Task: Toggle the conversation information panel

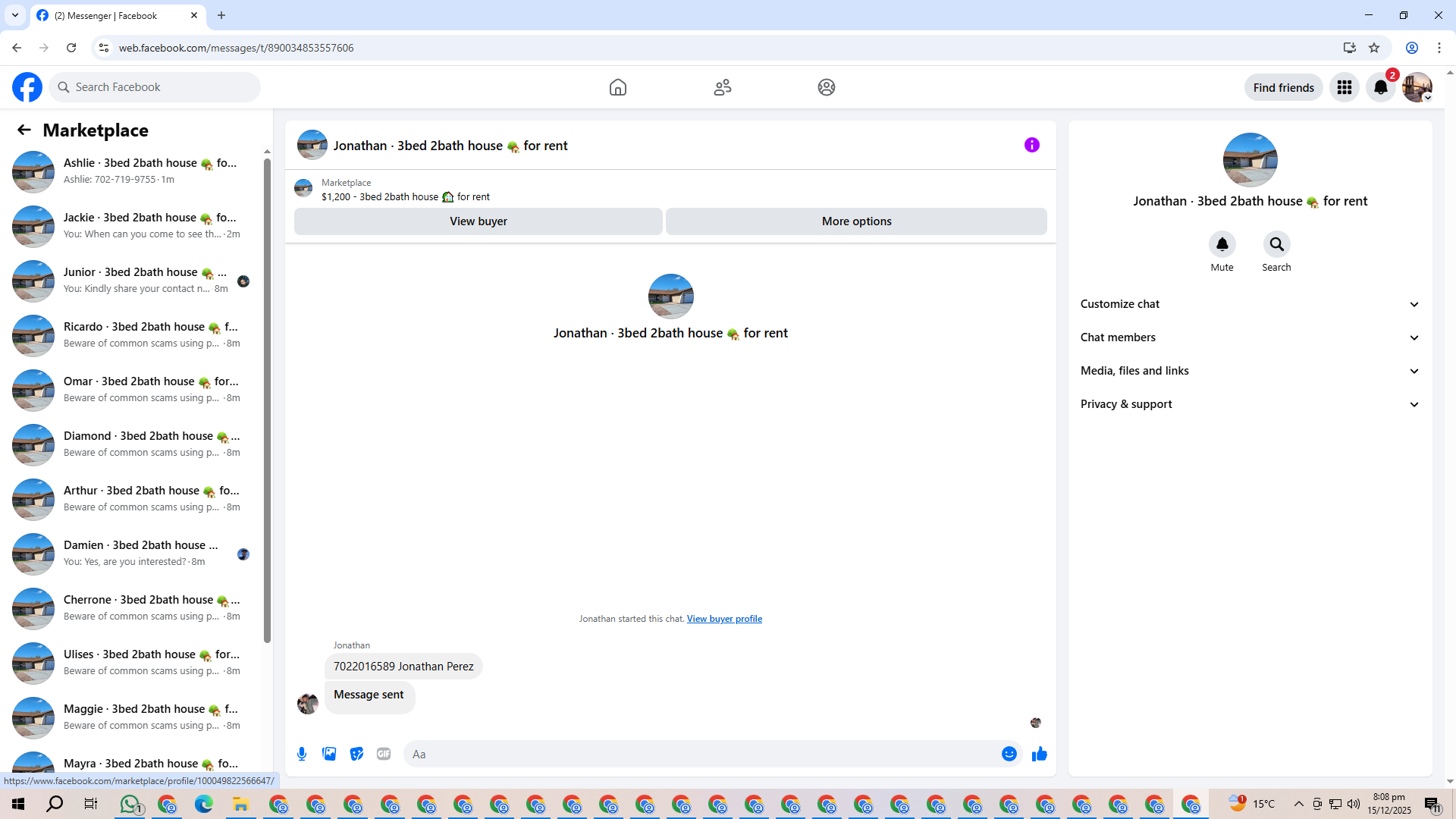Action: pyautogui.click(x=1031, y=145)
